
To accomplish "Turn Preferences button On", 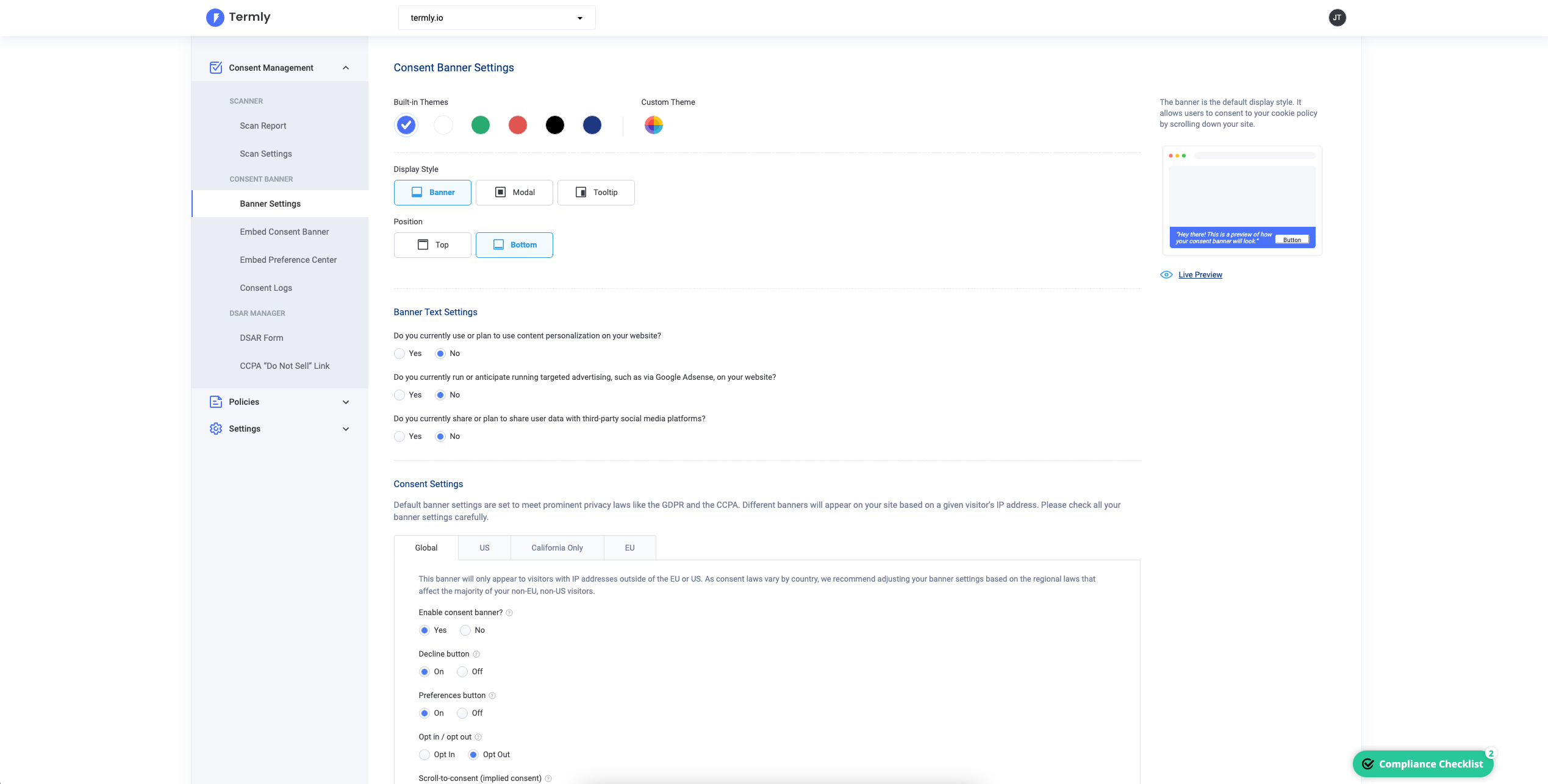I will pyautogui.click(x=425, y=713).
